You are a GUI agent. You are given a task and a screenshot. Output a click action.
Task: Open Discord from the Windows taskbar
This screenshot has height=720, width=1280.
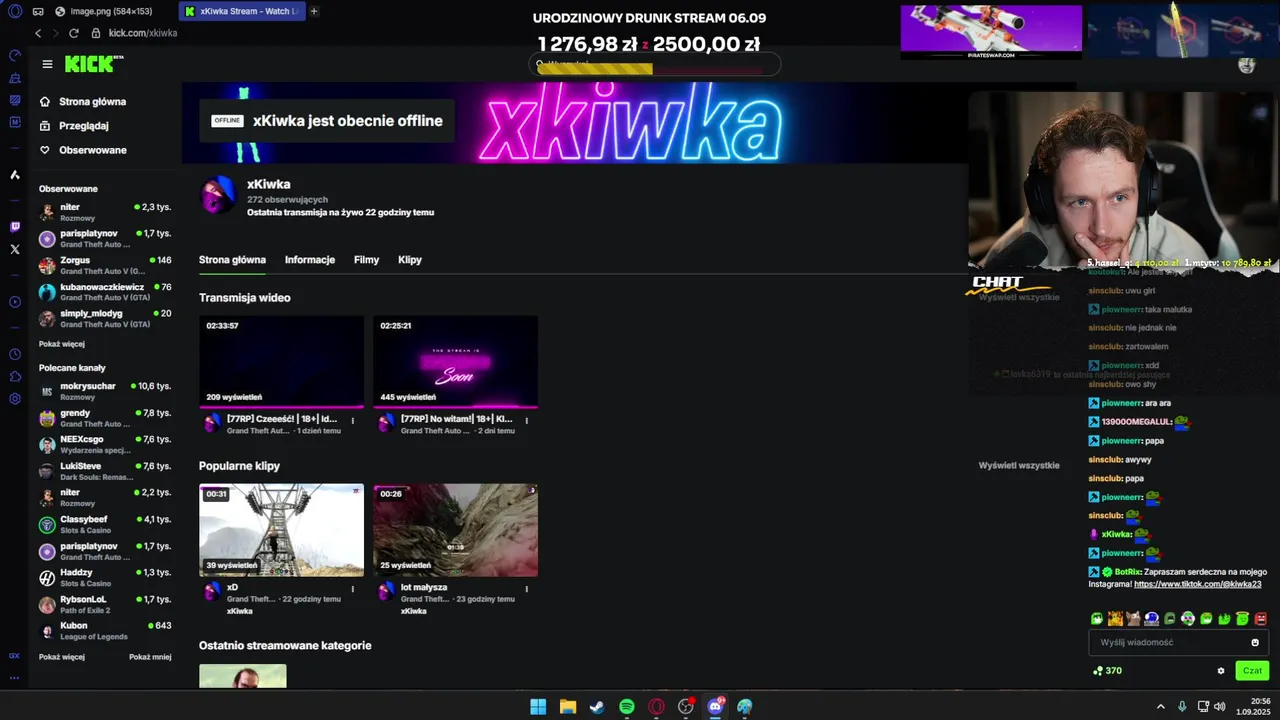tap(715, 707)
